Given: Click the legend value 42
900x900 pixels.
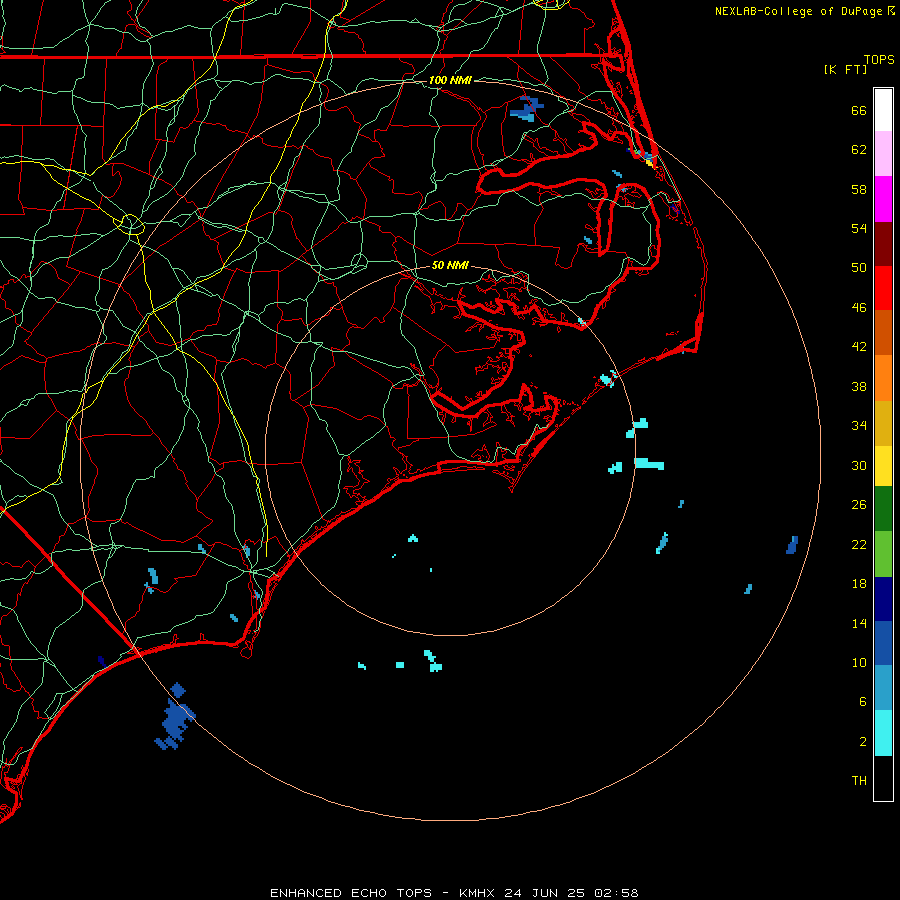Looking at the screenshot, I should tap(859, 346).
